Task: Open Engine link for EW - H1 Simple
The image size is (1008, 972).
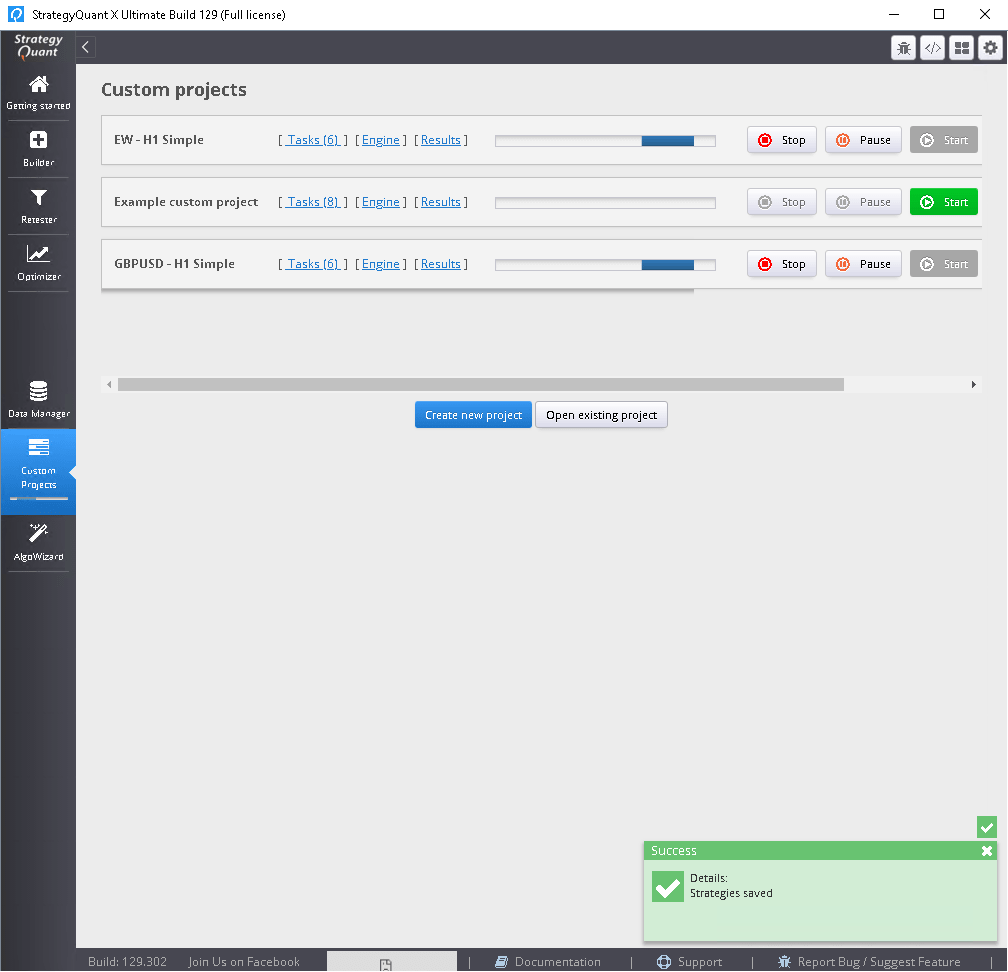Action: click(381, 140)
